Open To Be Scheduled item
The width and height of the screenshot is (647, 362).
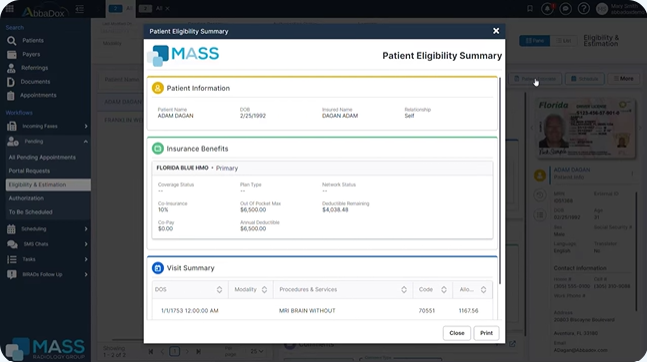click(31, 212)
